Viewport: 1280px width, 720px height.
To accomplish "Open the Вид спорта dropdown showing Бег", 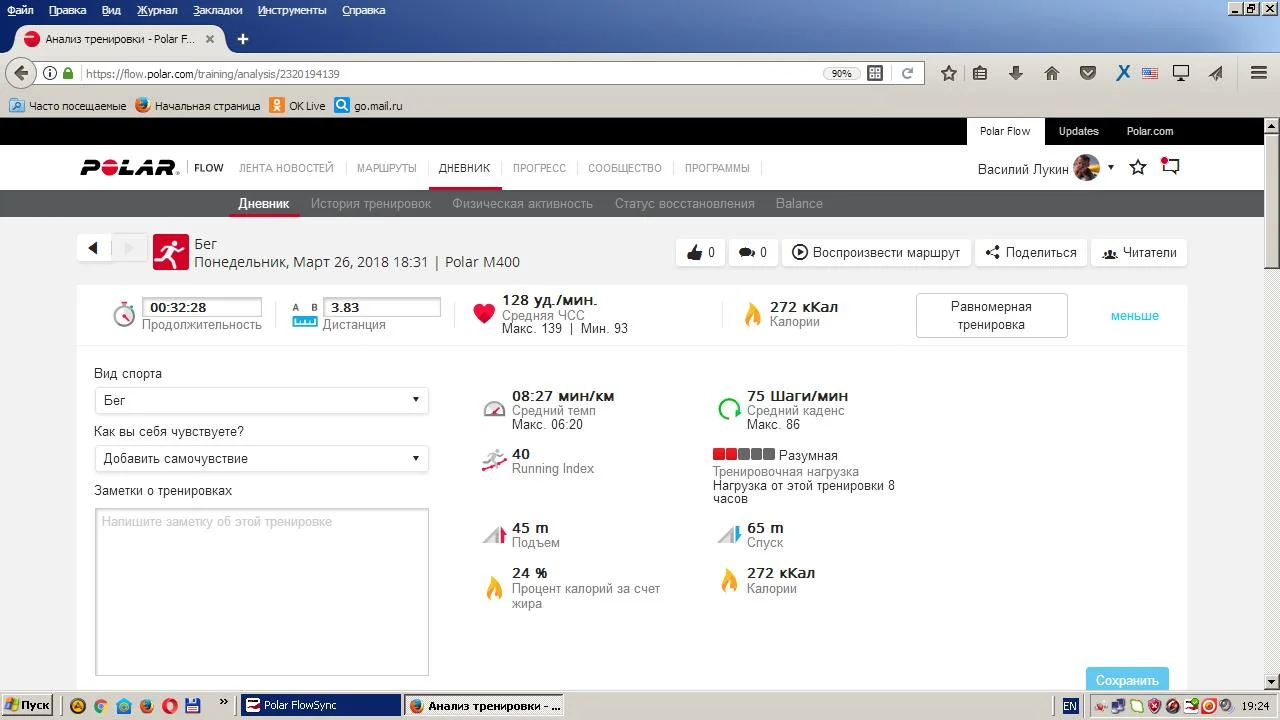I will (261, 400).
